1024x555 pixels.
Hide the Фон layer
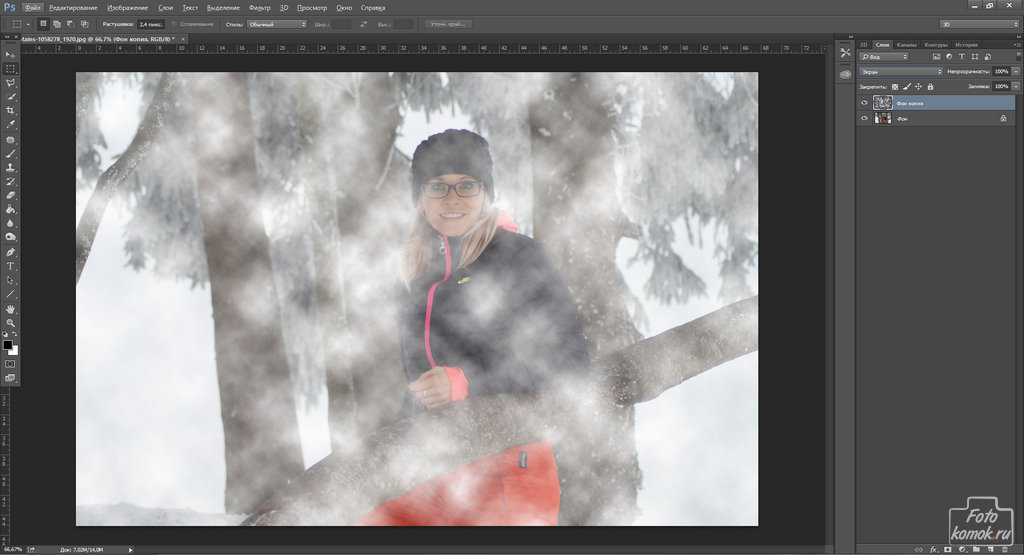(864, 118)
